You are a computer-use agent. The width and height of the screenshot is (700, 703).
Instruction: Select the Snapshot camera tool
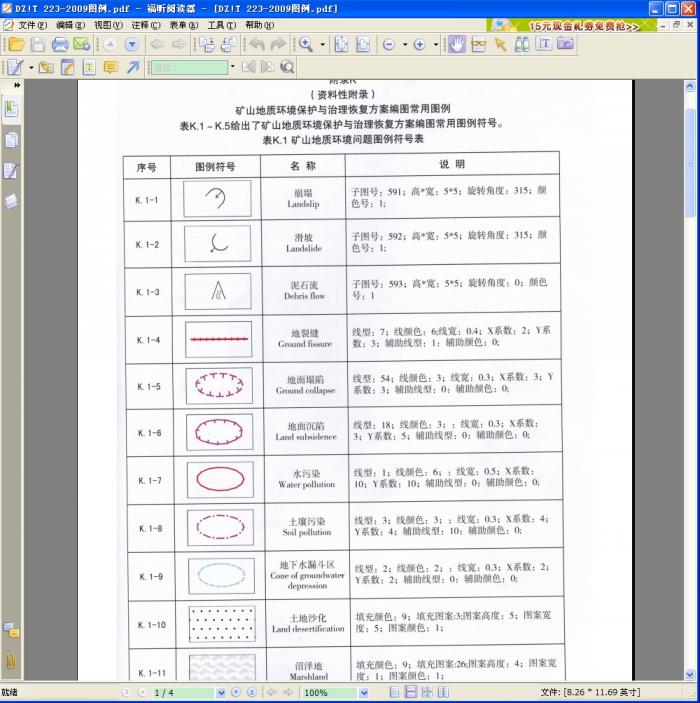(565, 44)
